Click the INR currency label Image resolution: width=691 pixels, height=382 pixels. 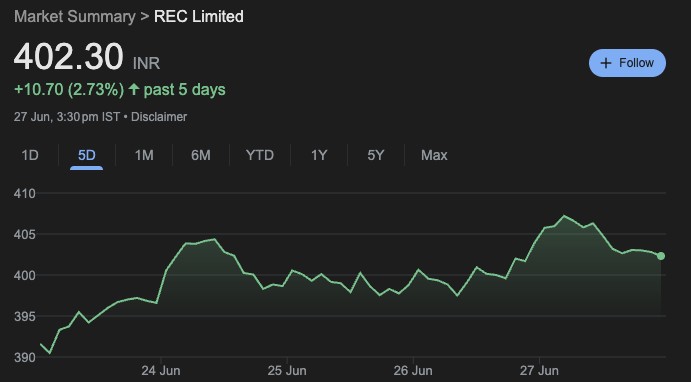pyautogui.click(x=146, y=63)
